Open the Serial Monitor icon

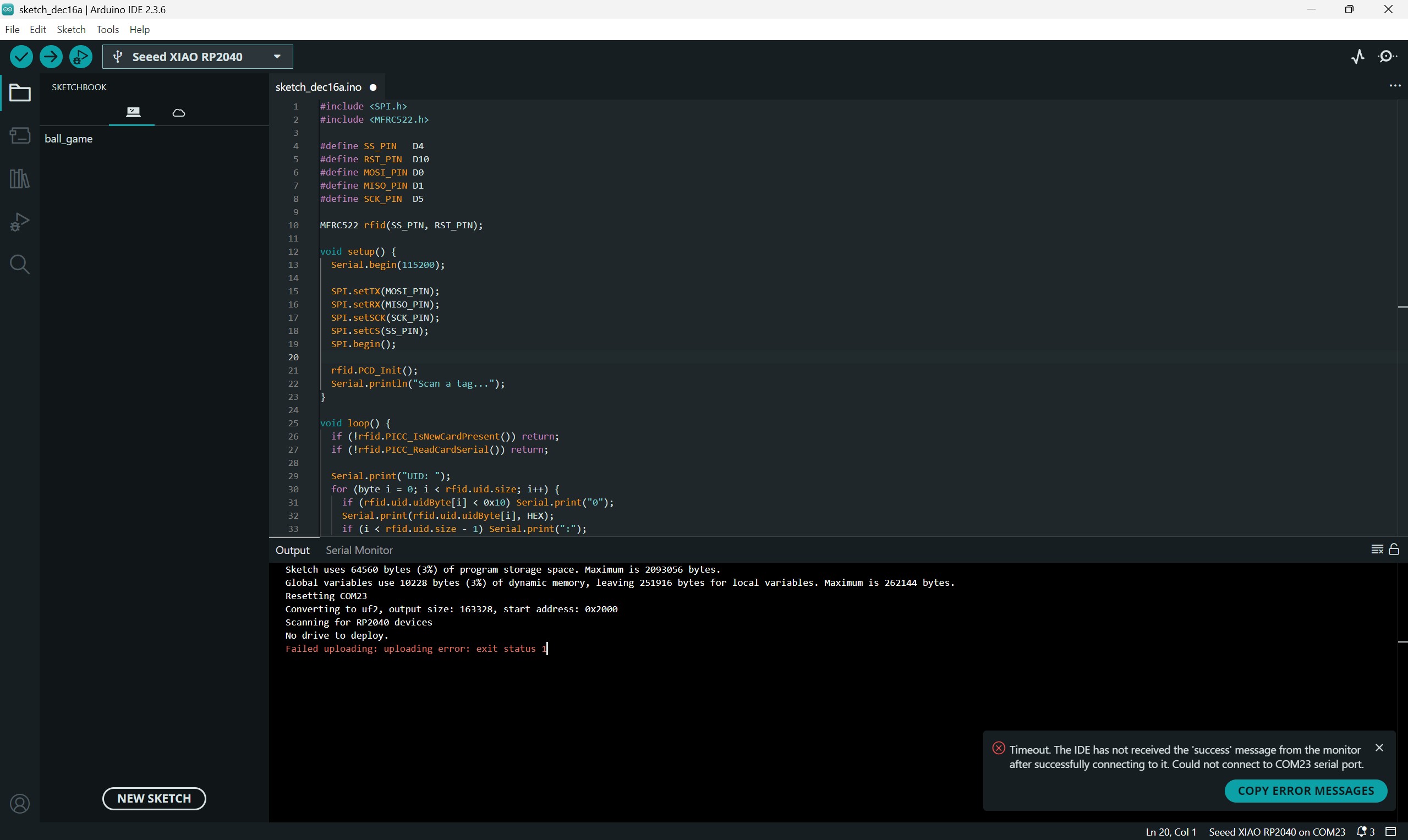pyautogui.click(x=1387, y=57)
